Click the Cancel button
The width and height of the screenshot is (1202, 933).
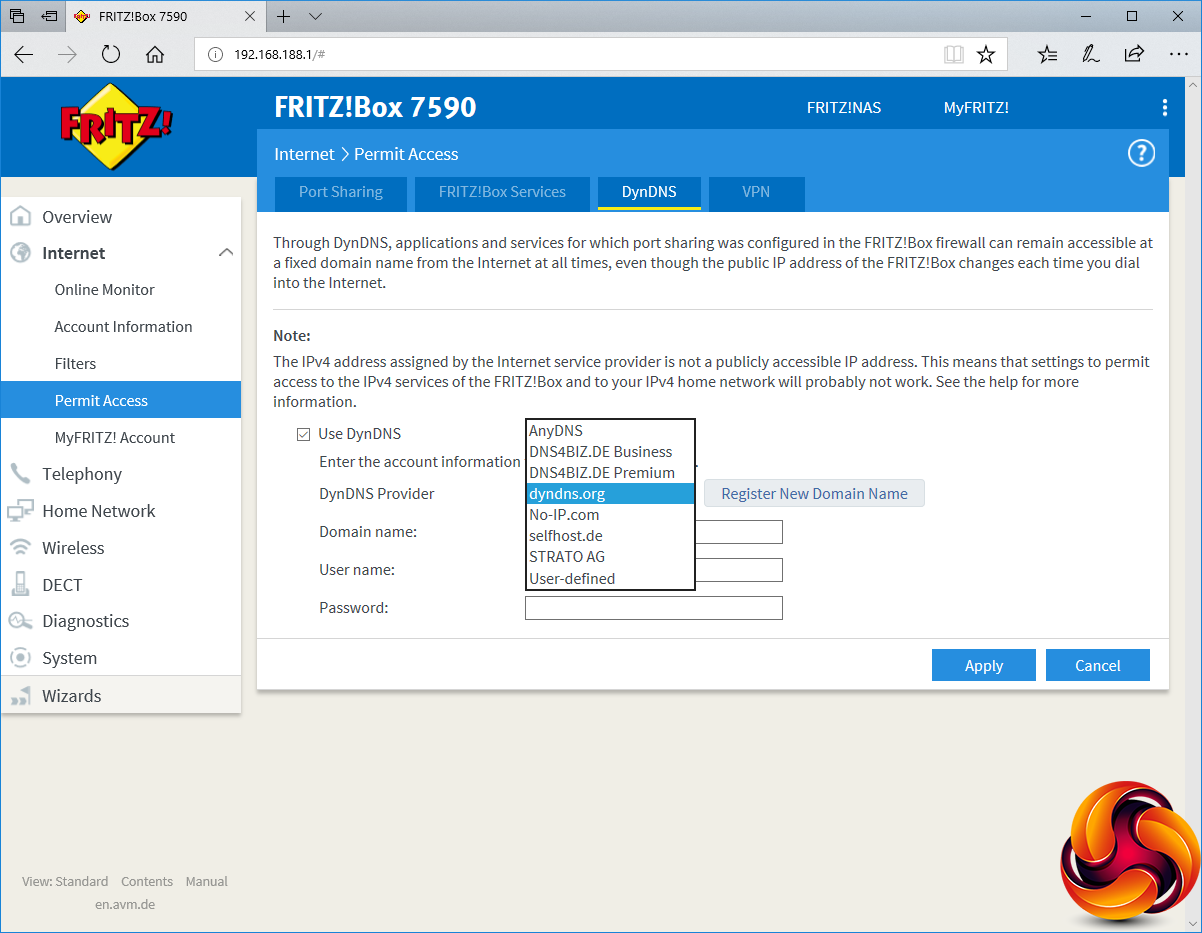pyautogui.click(x=1098, y=666)
